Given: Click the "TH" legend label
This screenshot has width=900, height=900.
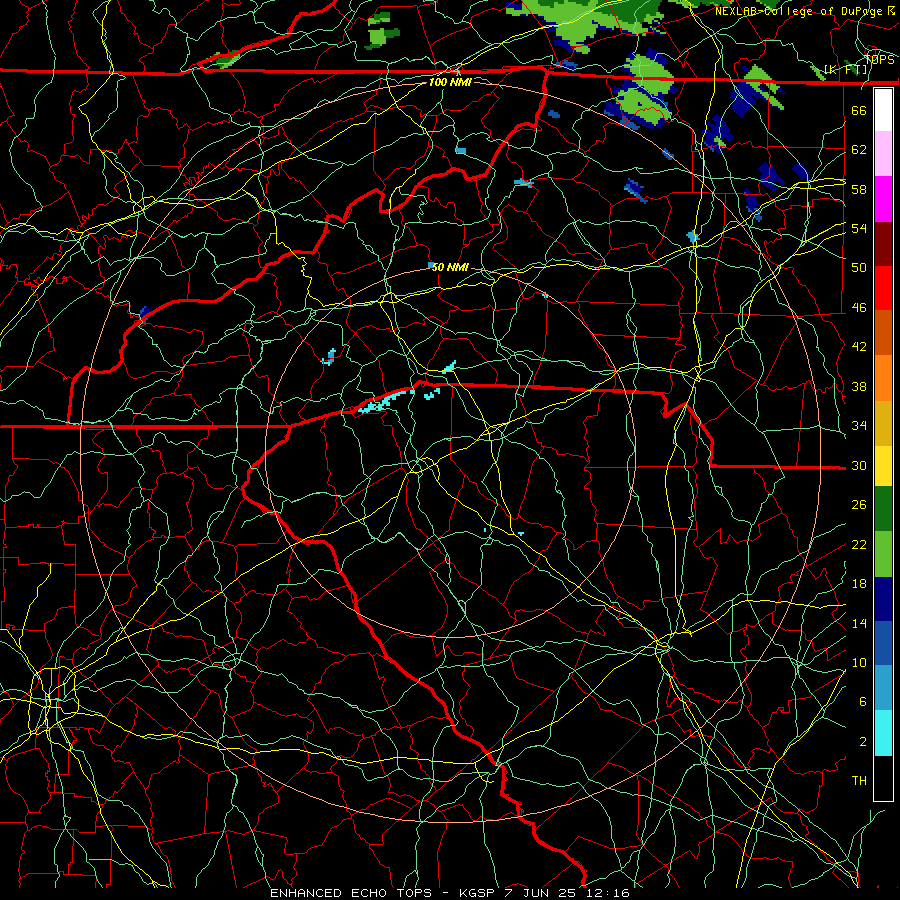Looking at the screenshot, I should coord(859,781).
